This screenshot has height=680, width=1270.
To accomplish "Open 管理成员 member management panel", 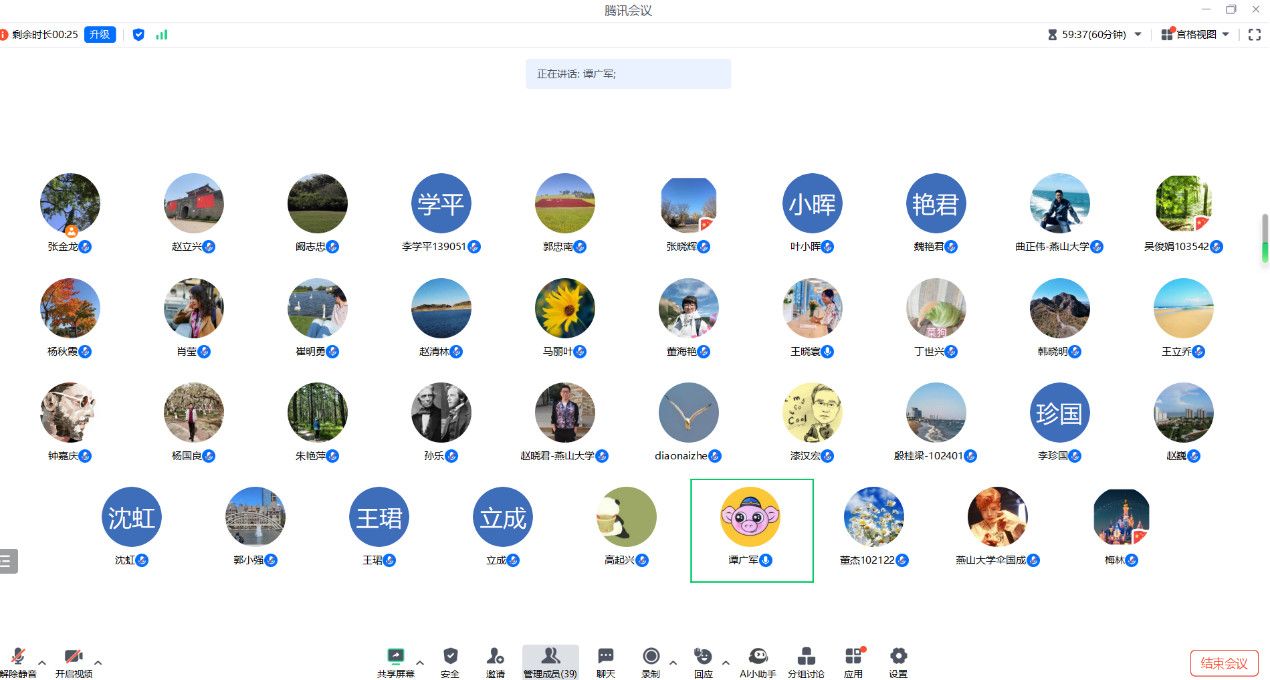I will pyautogui.click(x=550, y=659).
